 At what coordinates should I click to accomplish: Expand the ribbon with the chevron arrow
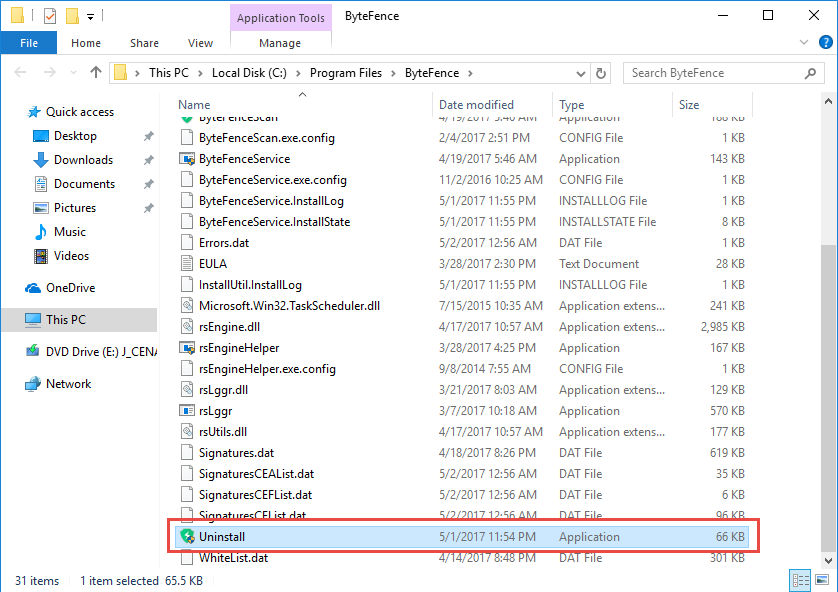click(804, 42)
